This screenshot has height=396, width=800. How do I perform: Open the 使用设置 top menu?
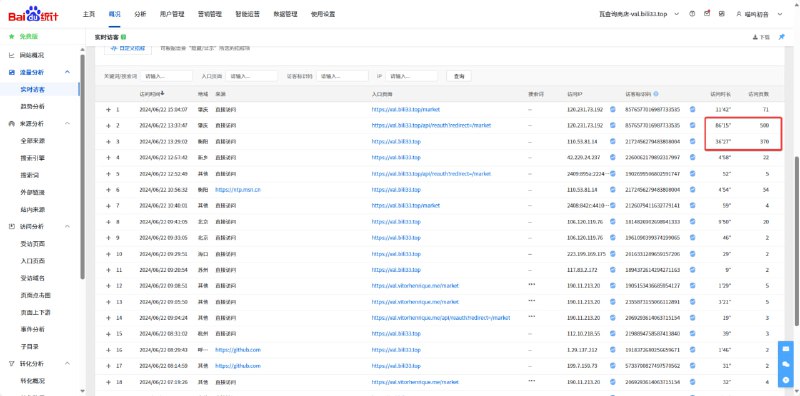[x=323, y=14]
